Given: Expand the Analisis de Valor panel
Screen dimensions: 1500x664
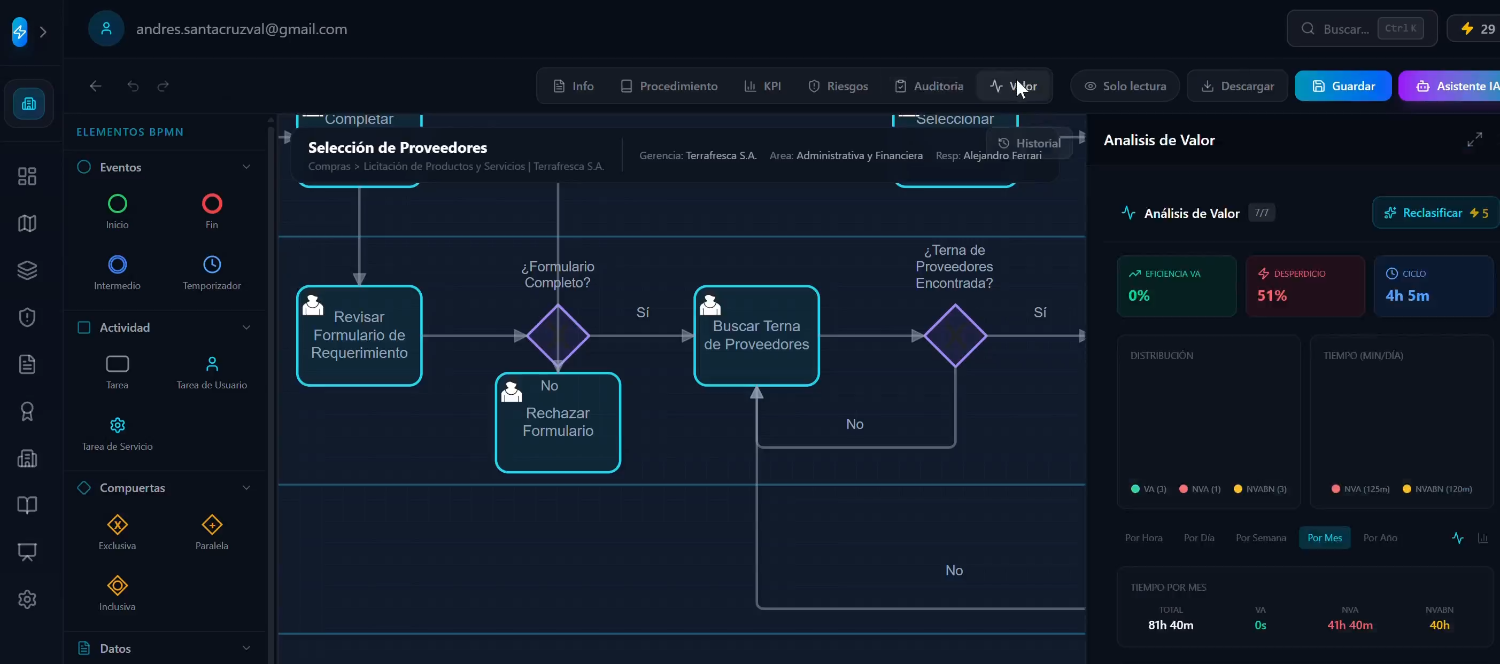Looking at the screenshot, I should point(1474,140).
